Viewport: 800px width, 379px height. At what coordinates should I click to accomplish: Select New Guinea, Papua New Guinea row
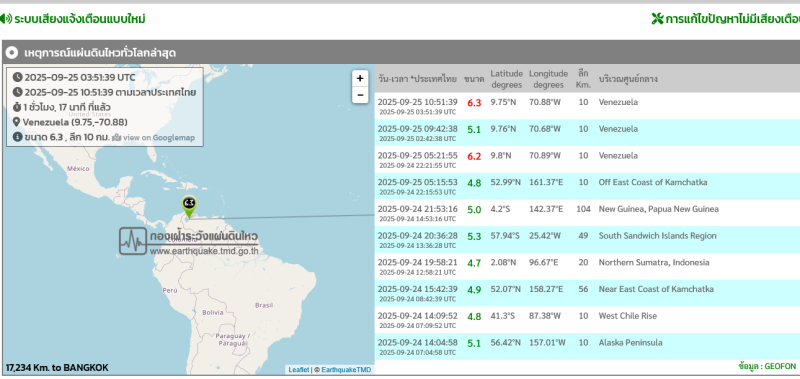click(587, 213)
